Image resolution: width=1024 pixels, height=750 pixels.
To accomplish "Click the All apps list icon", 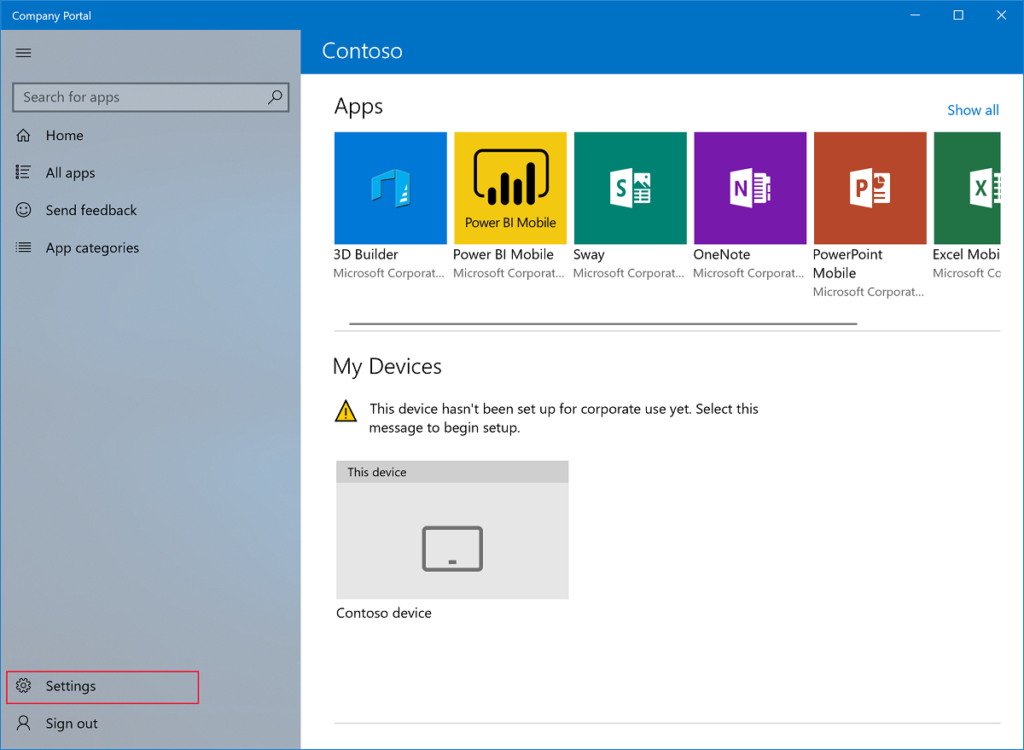I will (24, 172).
